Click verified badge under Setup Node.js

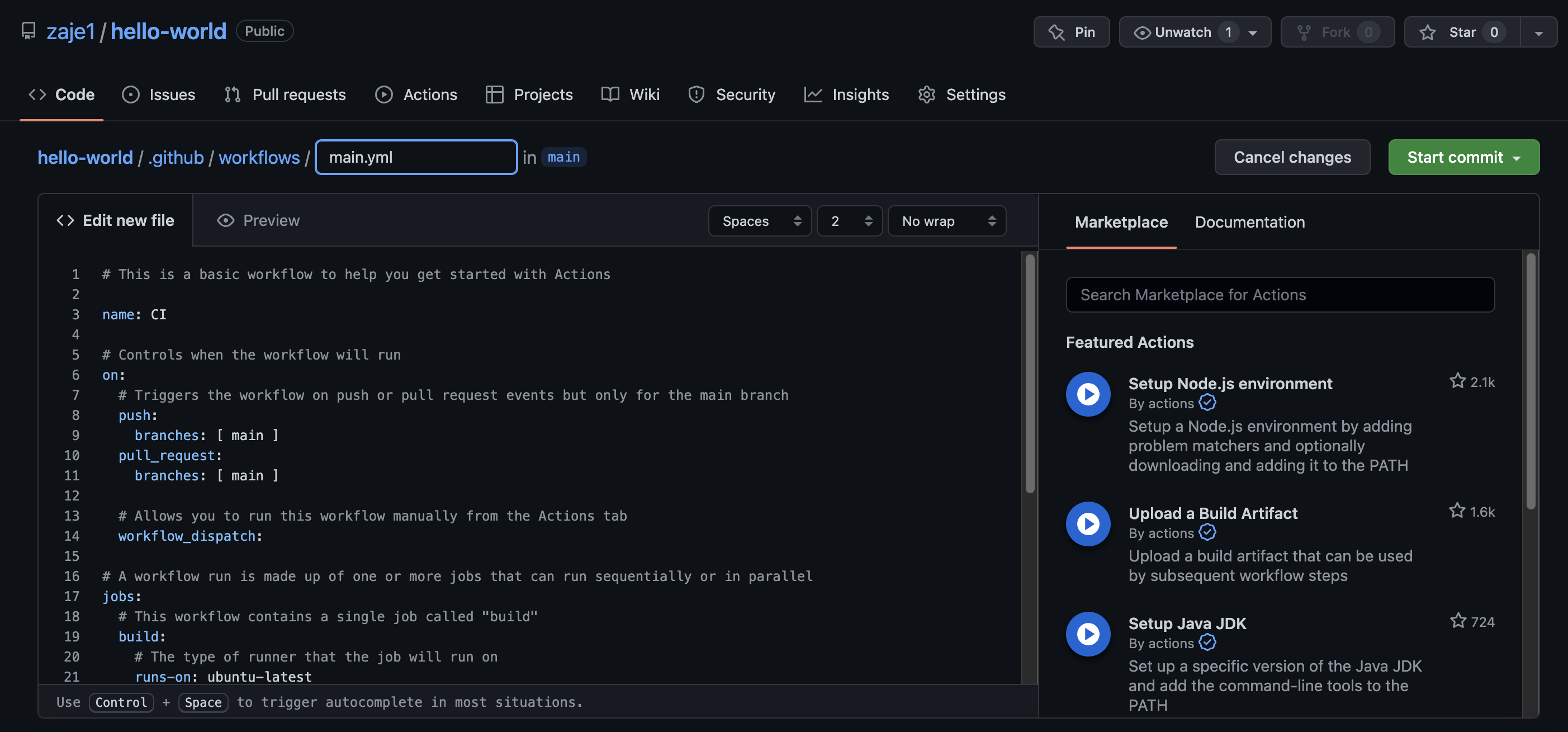1207,403
